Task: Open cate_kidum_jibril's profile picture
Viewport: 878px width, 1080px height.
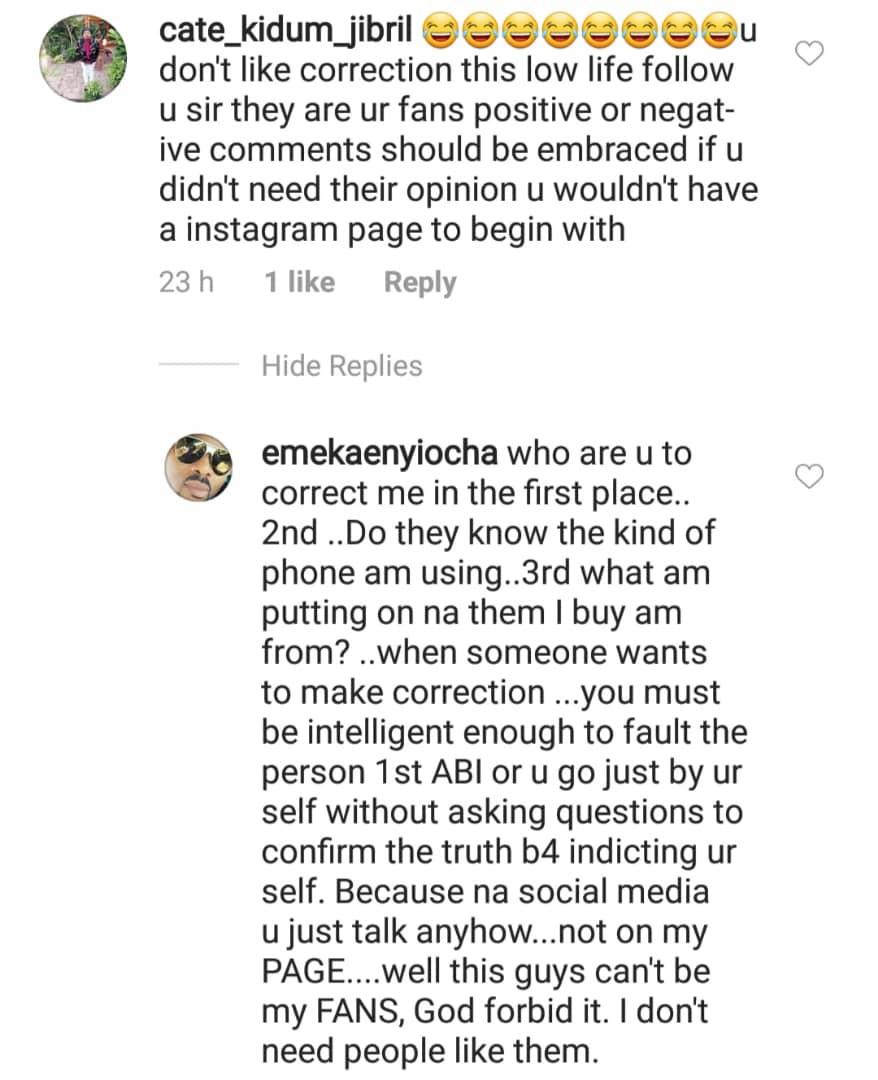Action: (84, 58)
